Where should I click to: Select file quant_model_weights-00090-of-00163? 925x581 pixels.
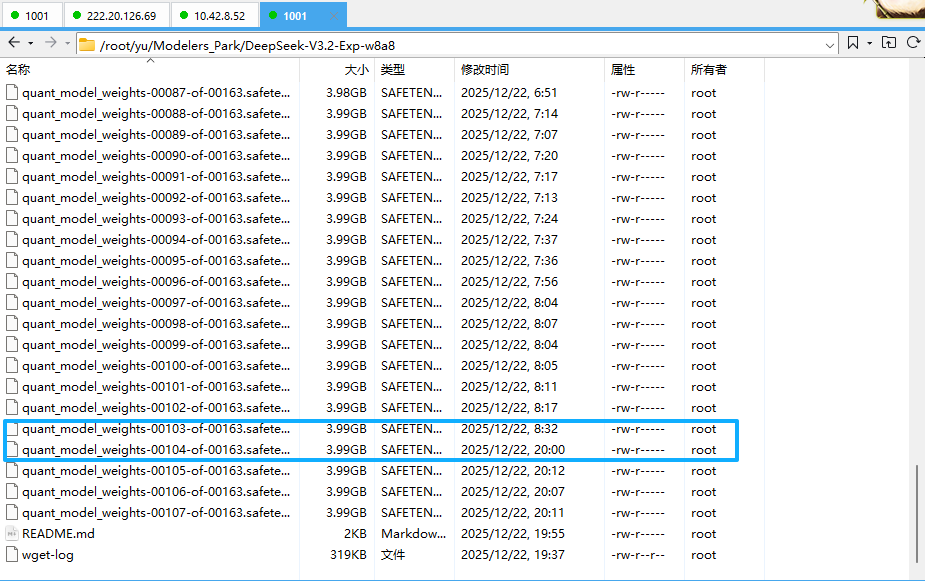(156, 156)
